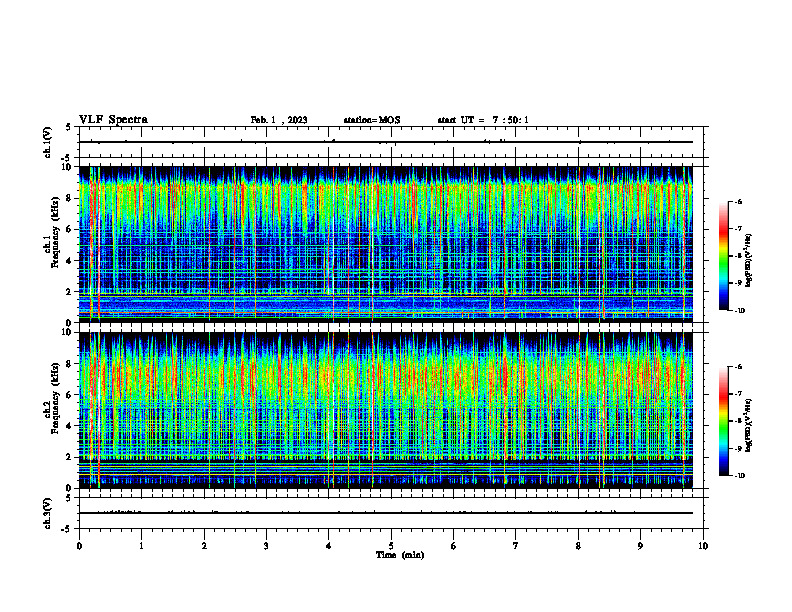This screenshot has height=612, width=792.
Task: Click the "-10" tick on ch.1 colorbar
Action: tap(739, 311)
